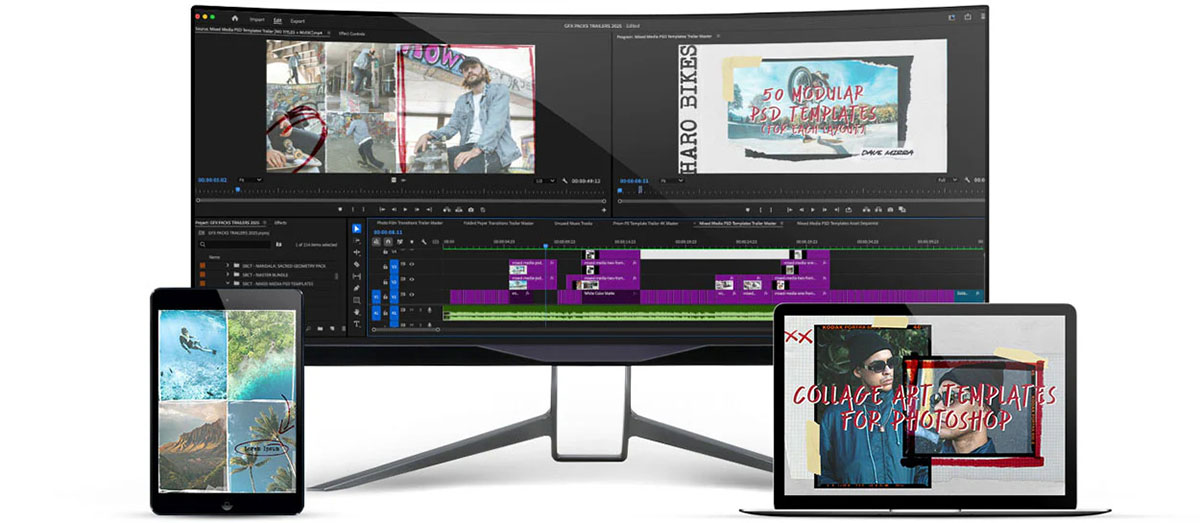Select the Razor tool

click(x=357, y=263)
